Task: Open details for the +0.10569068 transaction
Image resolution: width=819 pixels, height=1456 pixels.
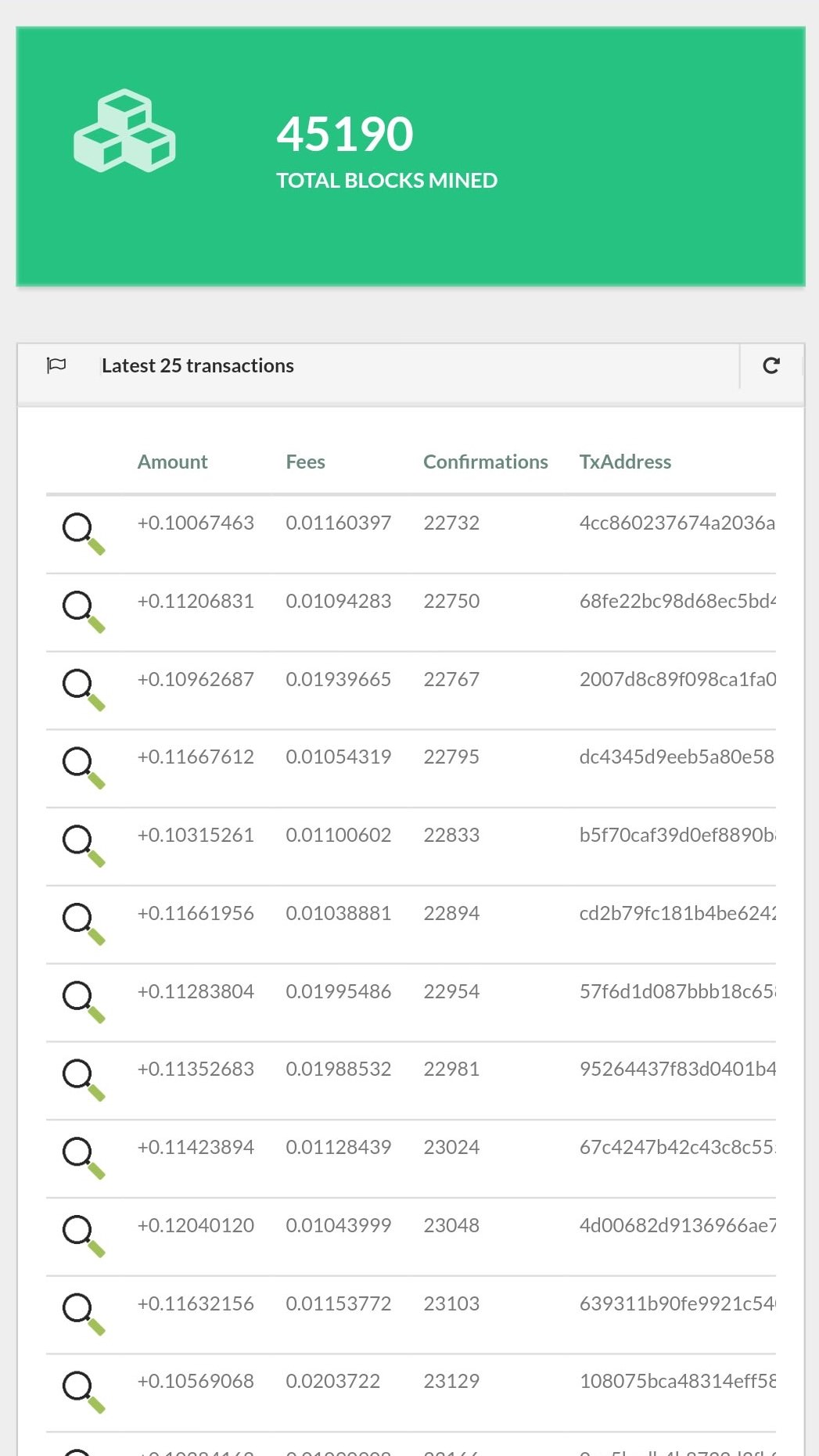Action: click(x=83, y=1391)
